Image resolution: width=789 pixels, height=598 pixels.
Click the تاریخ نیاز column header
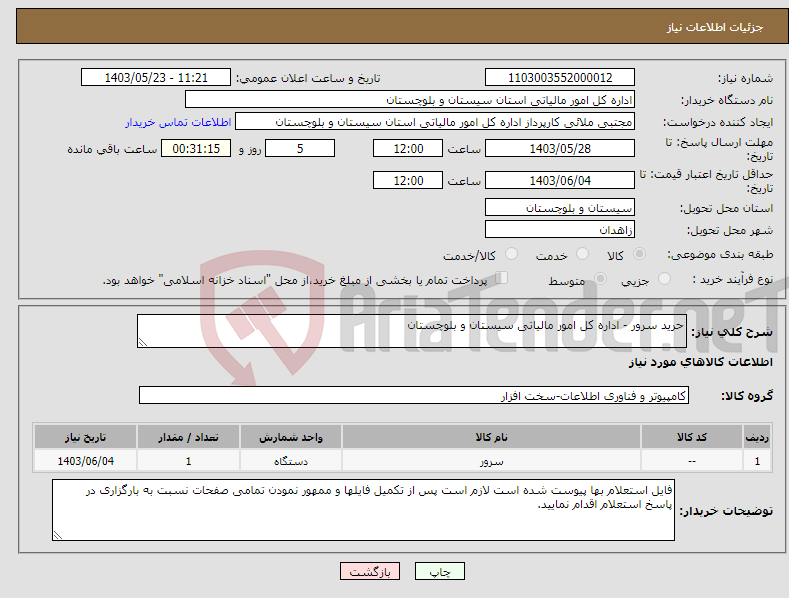click(x=86, y=437)
